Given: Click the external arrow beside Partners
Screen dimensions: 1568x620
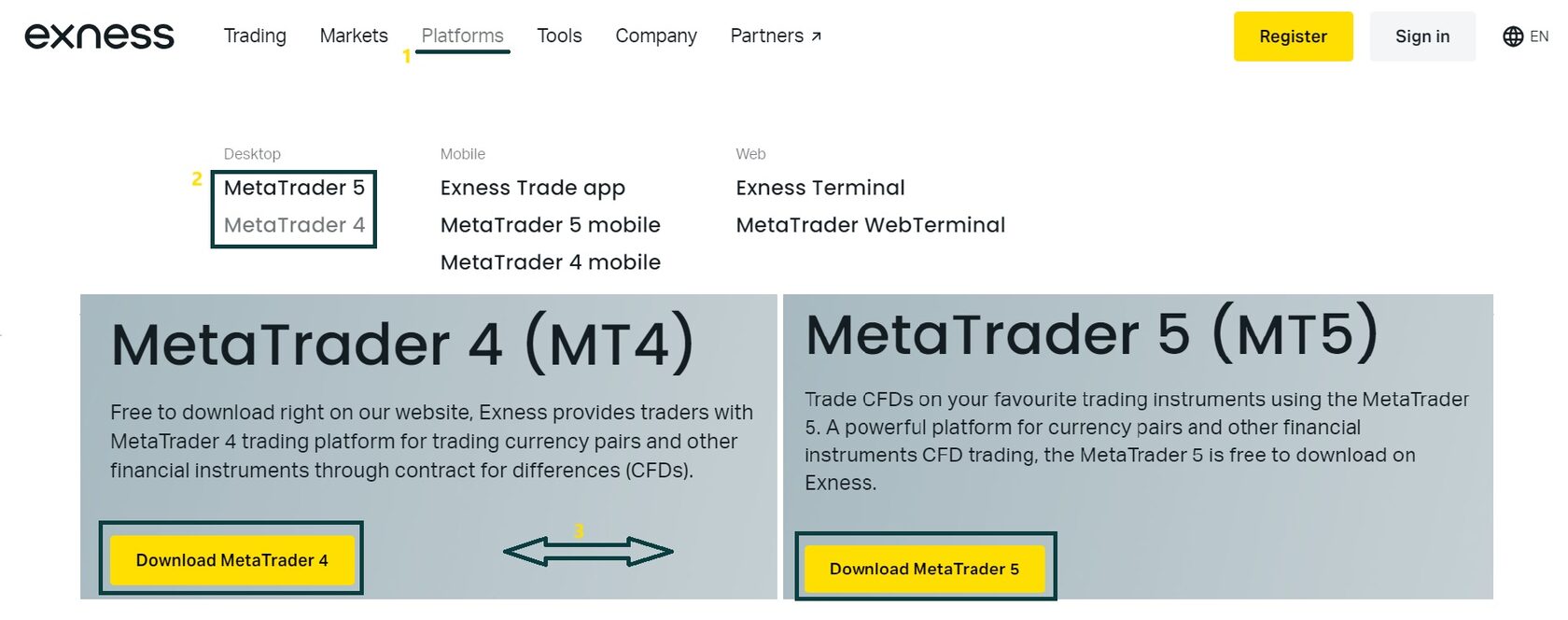Looking at the screenshot, I should pyautogui.click(x=817, y=36).
